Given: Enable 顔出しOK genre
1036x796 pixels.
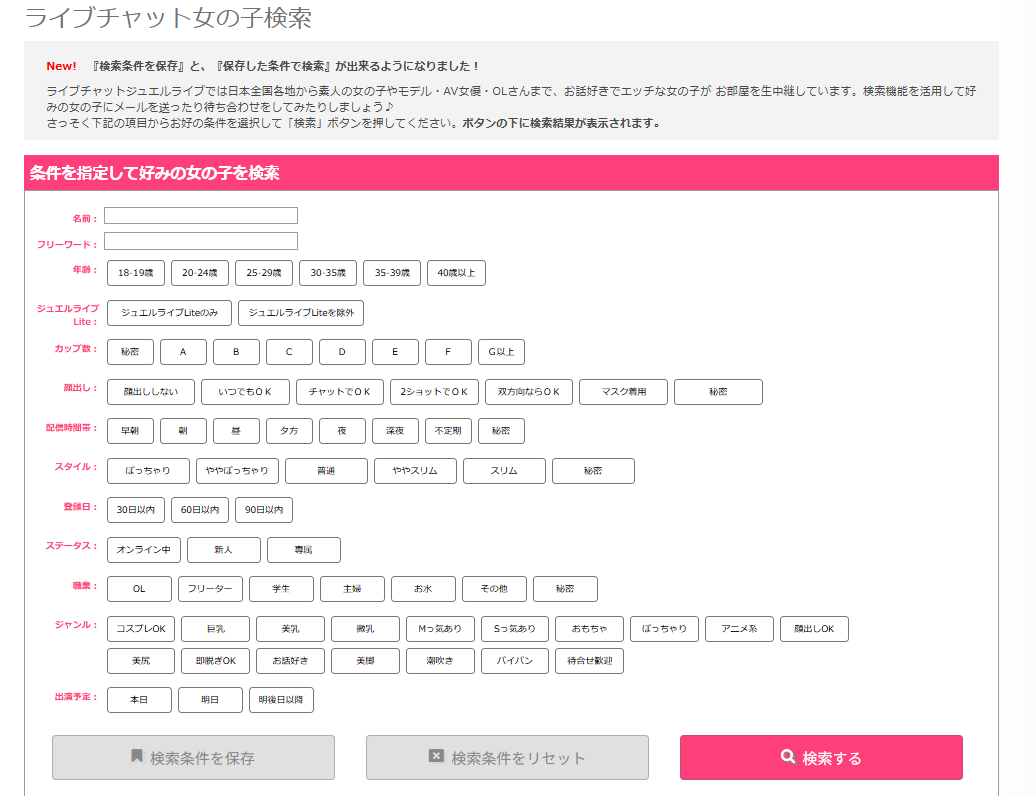Looking at the screenshot, I should (814, 629).
